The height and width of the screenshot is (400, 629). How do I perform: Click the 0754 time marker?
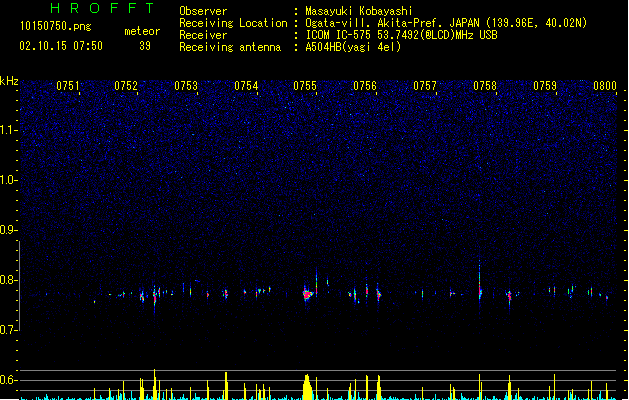pos(246,86)
